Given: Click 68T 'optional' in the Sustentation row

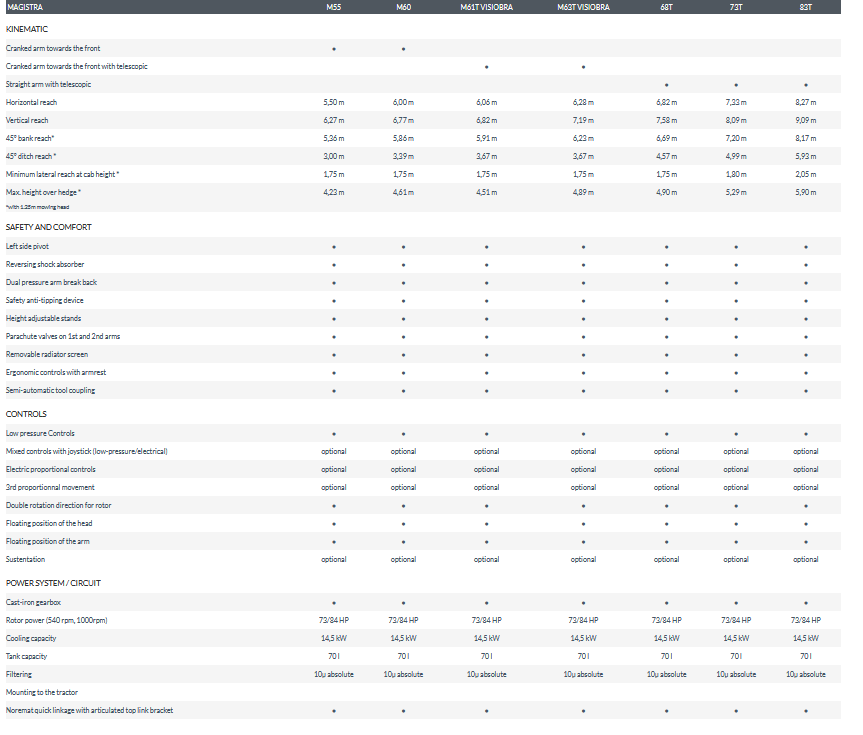Looking at the screenshot, I should pos(666,559).
